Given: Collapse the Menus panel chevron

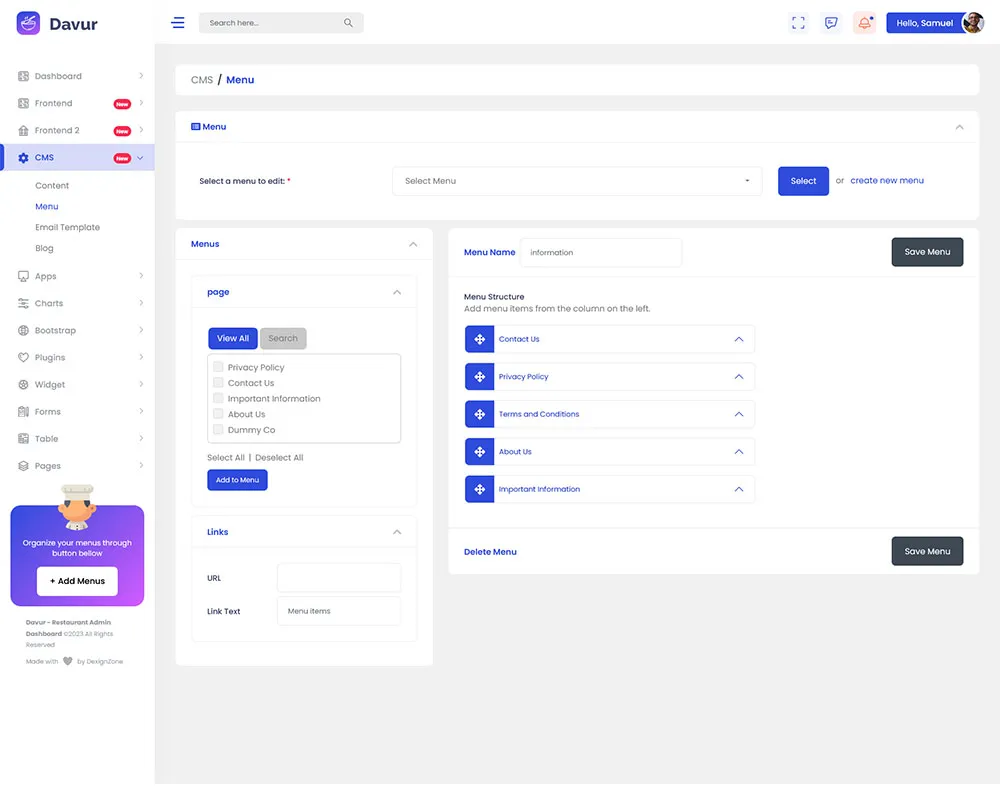Looking at the screenshot, I should point(413,244).
